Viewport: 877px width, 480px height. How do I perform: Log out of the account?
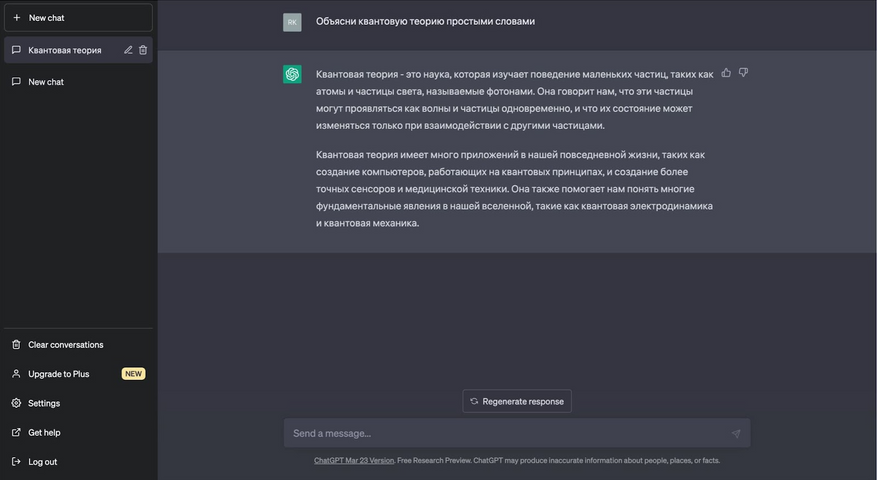point(78,462)
